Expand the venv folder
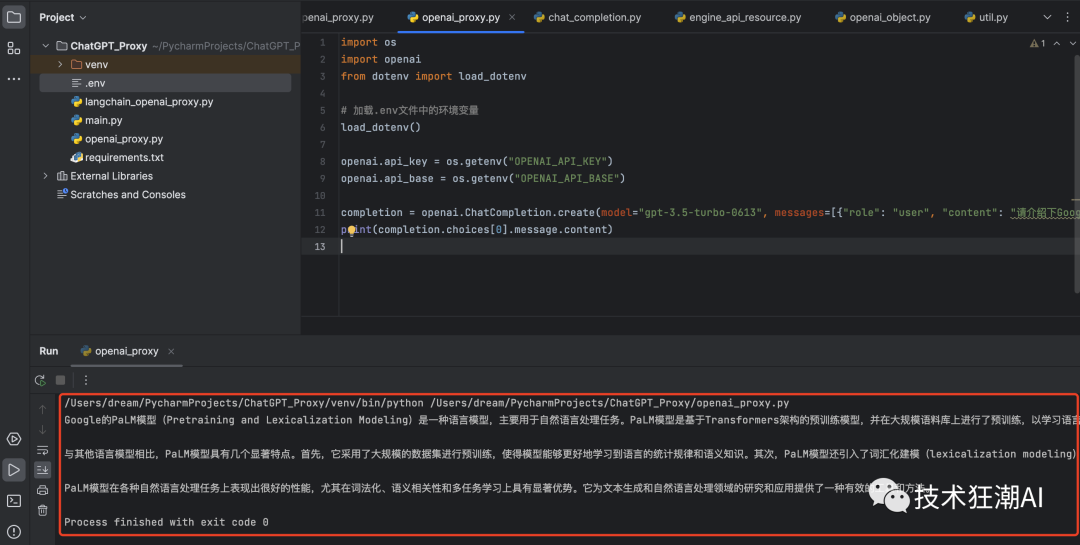Image resolution: width=1080 pixels, height=545 pixels. coord(60,65)
